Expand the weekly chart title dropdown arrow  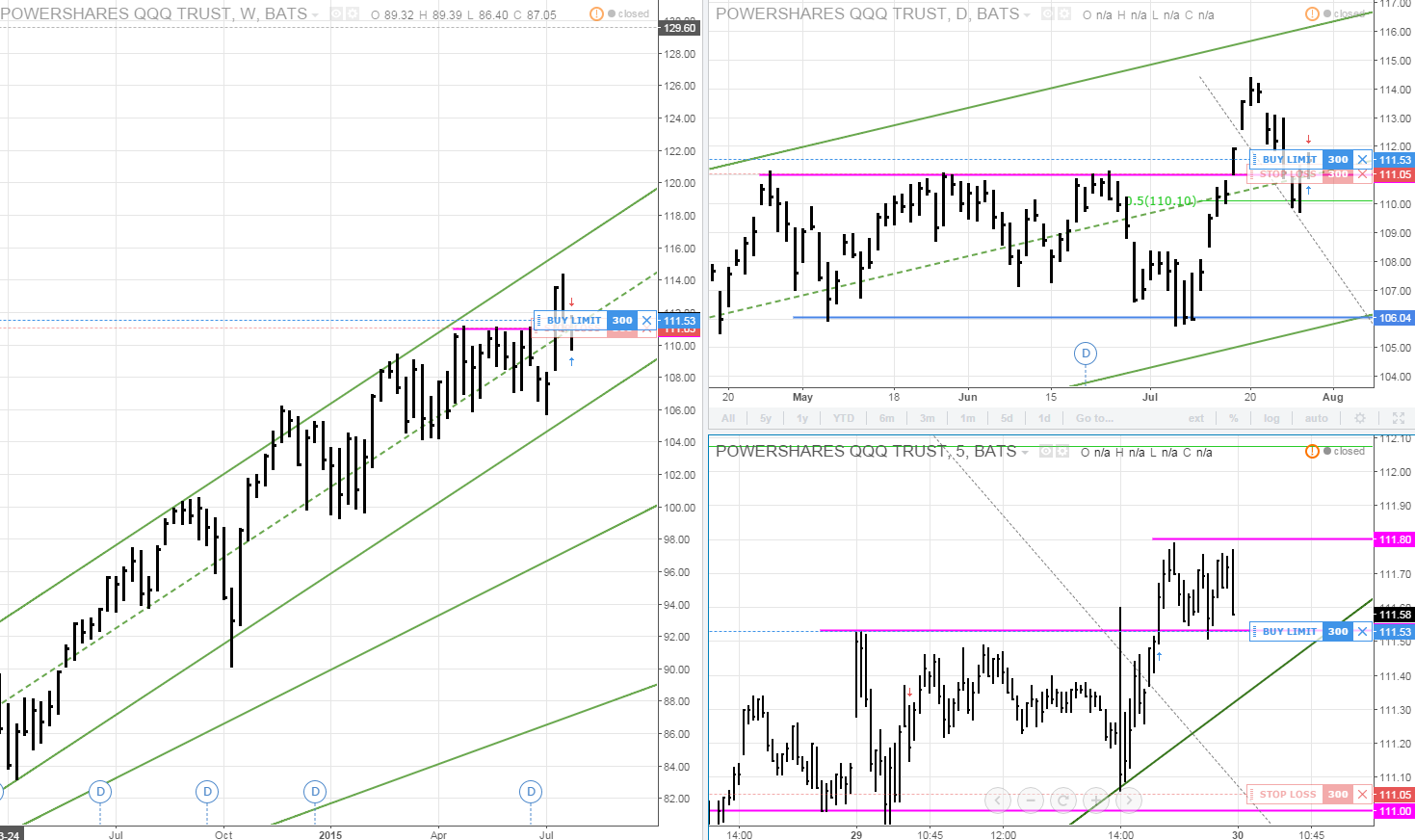click(315, 15)
